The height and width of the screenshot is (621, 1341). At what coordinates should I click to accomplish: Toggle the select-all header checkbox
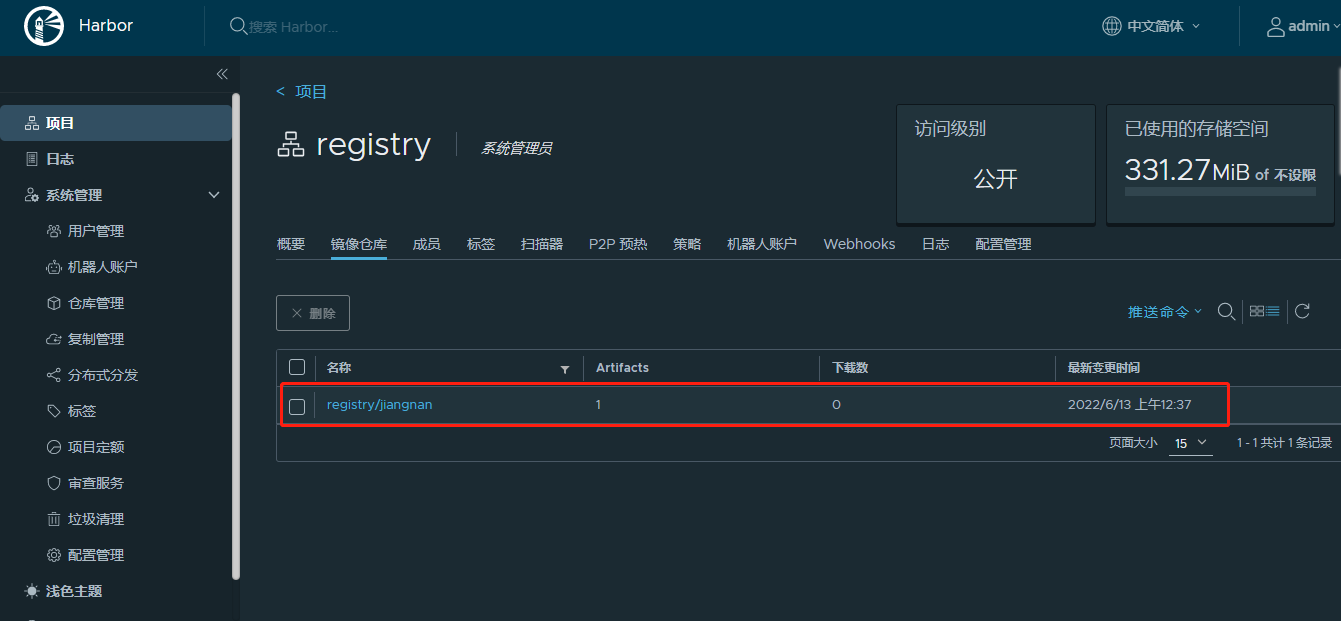point(297,367)
